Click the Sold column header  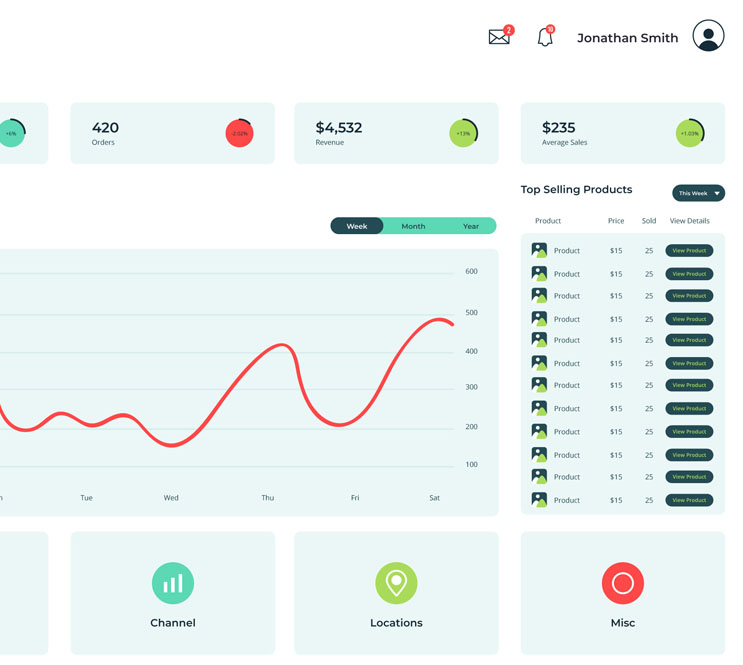649,221
